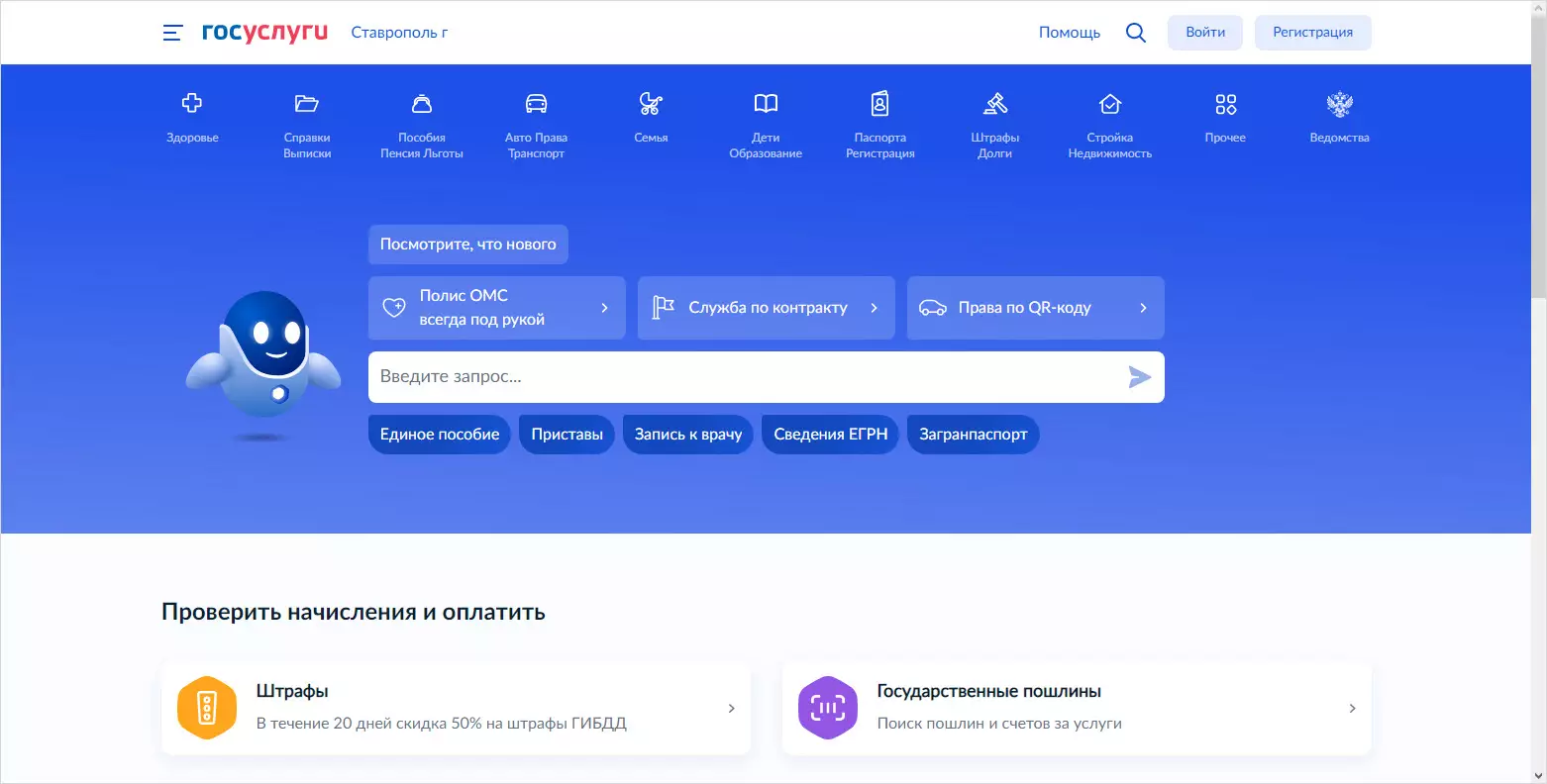Image resolution: width=1547 pixels, height=784 pixels.
Task: Change the Ставрополь г location
Action: coord(399,33)
